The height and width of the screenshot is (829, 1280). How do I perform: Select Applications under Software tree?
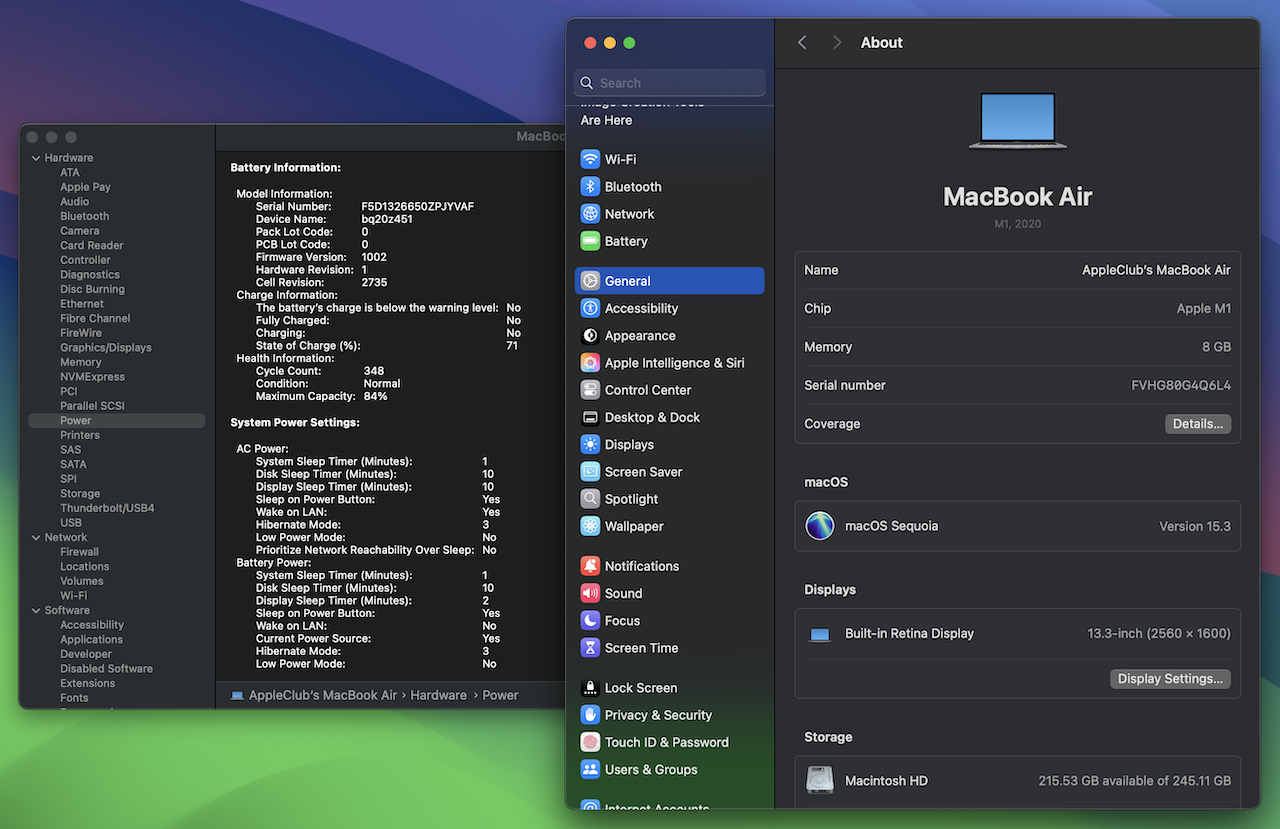(x=91, y=640)
